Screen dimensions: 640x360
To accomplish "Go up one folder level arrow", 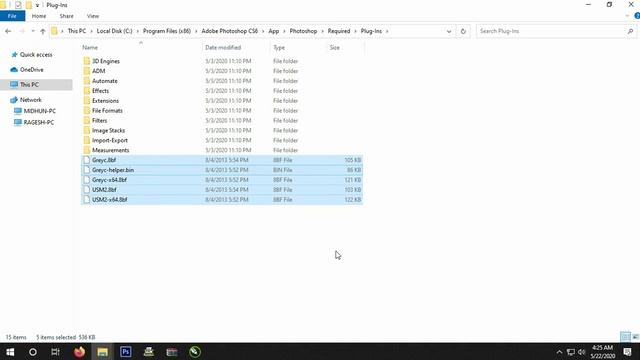I will (43, 31).
